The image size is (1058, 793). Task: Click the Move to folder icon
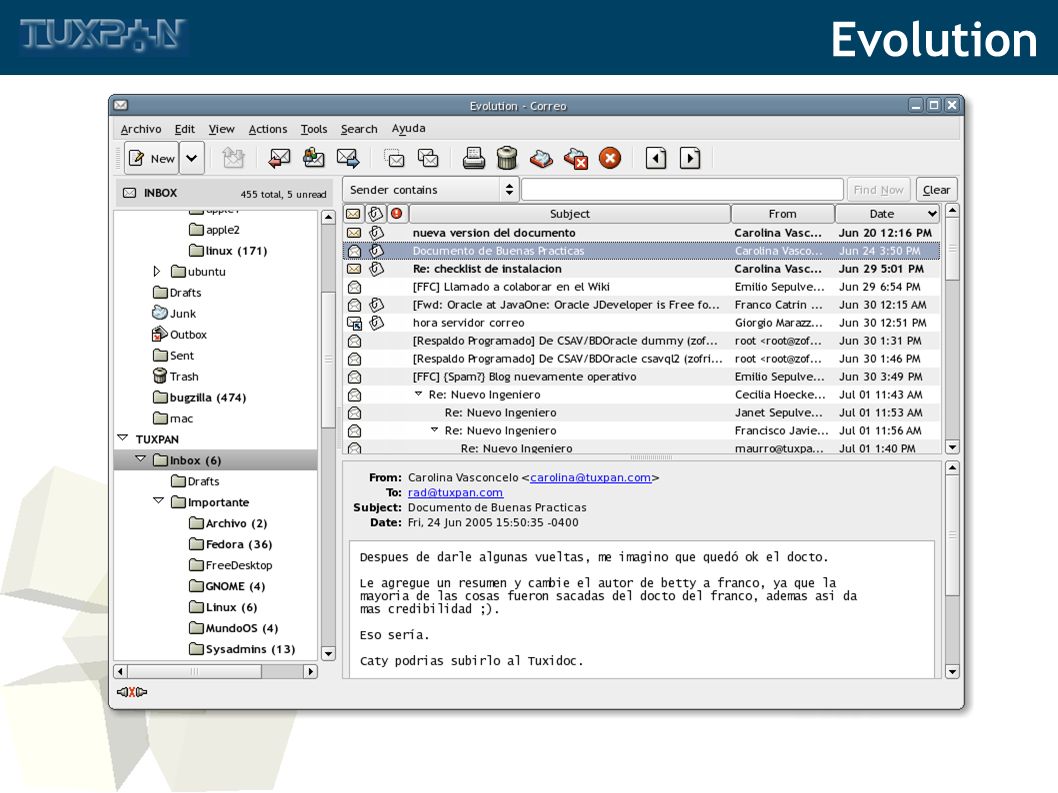tap(394, 159)
